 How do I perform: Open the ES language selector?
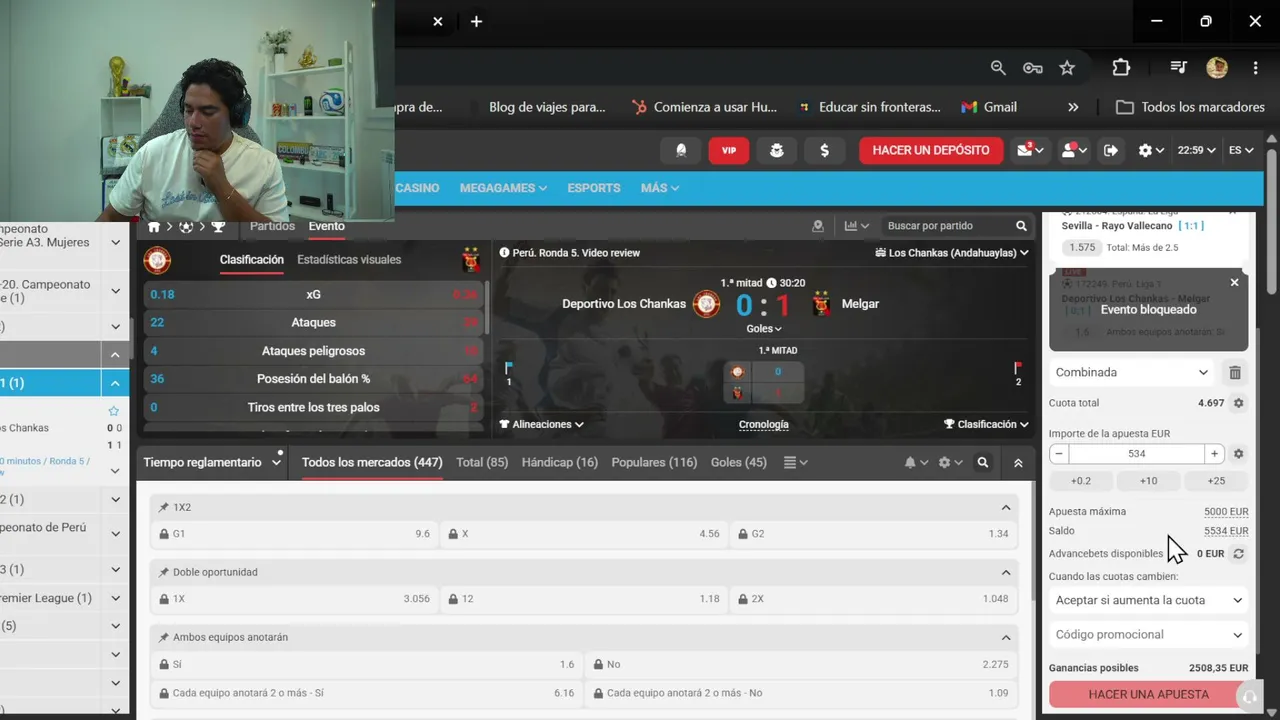coord(1241,150)
